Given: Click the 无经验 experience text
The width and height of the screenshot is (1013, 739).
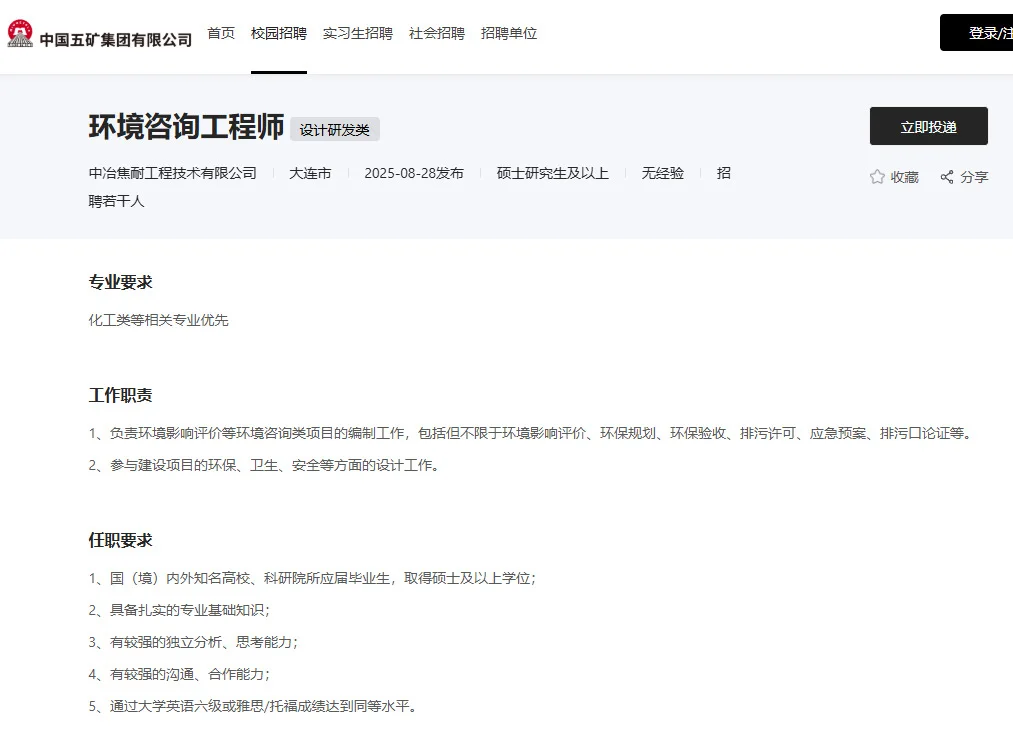Looking at the screenshot, I should [662, 173].
